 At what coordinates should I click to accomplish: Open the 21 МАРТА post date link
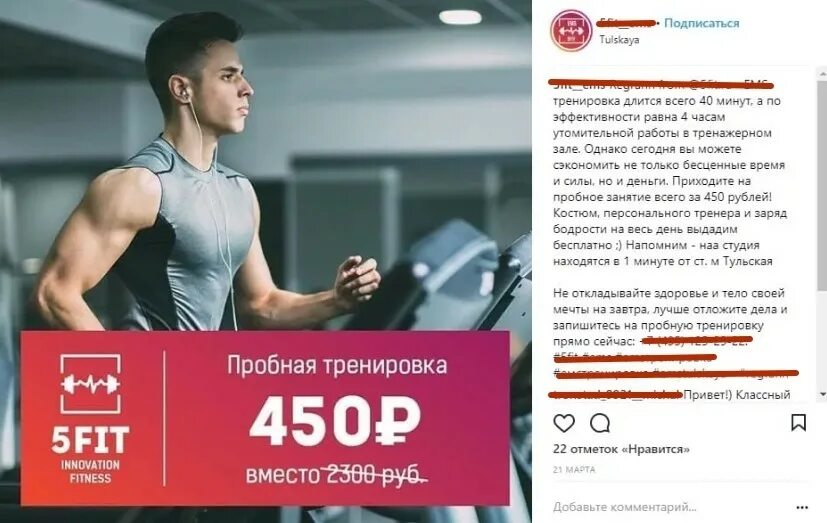pyautogui.click(x=574, y=469)
